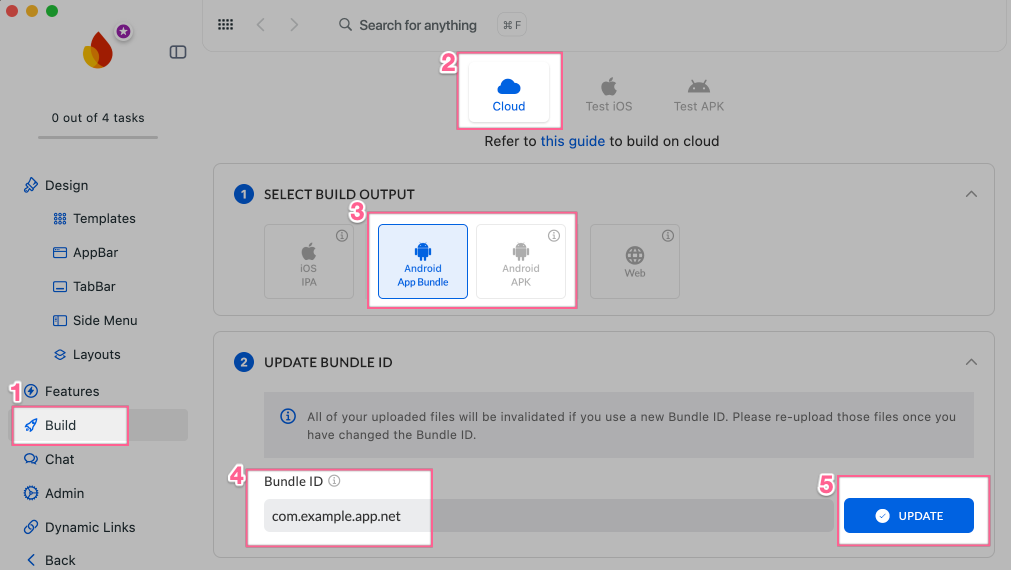
Task: Toggle the sidebar collapse icon
Action: coord(178,52)
